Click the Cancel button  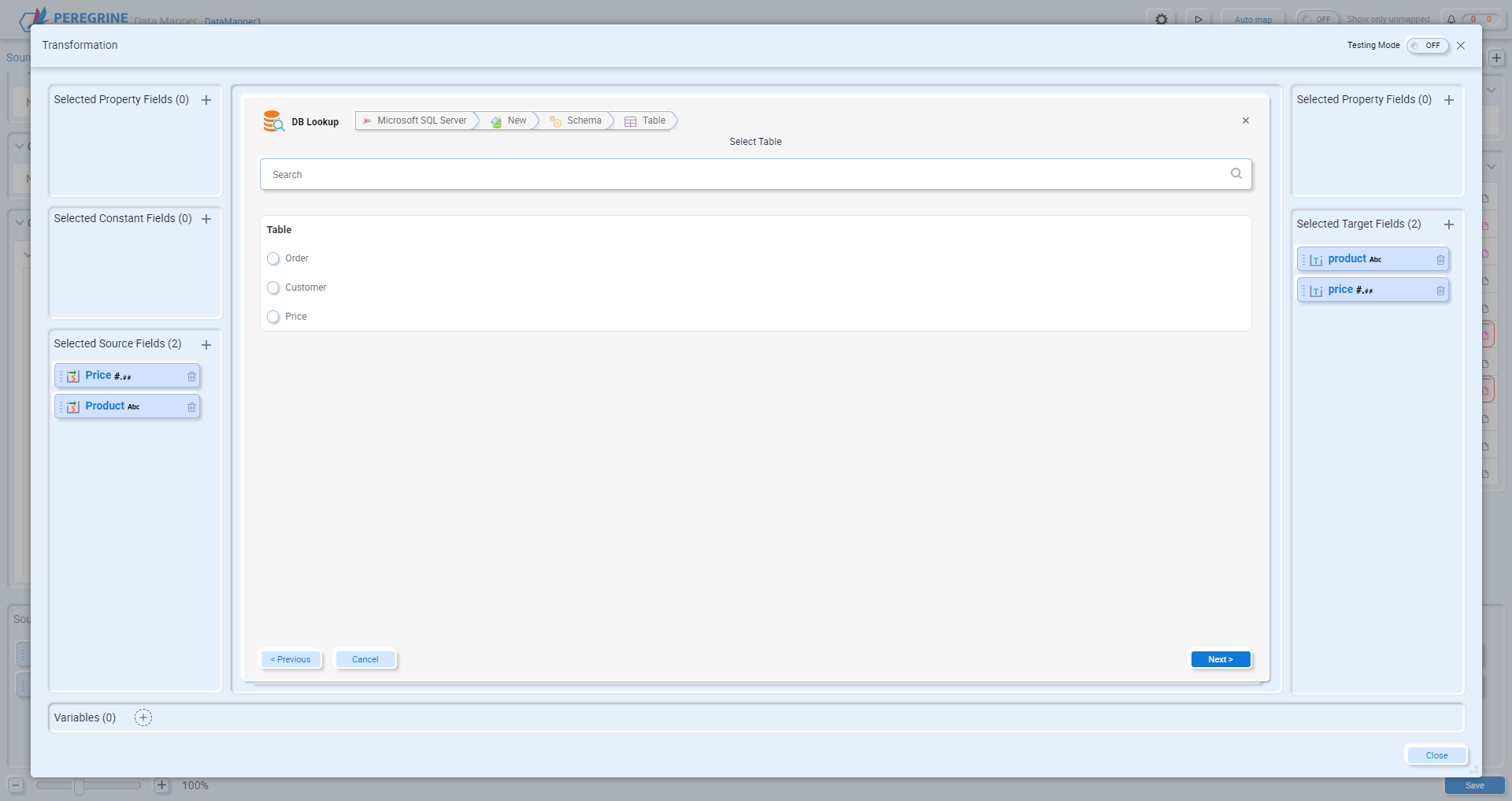coord(365,659)
